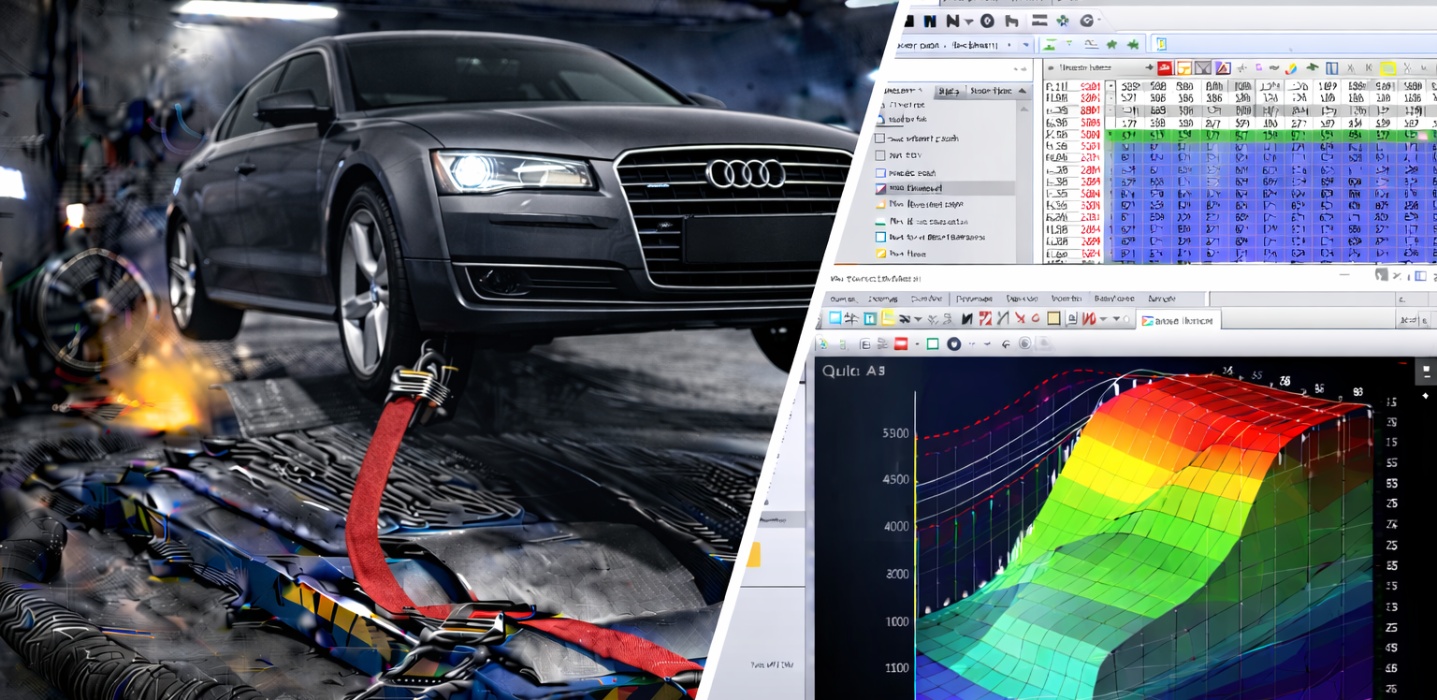Viewport: 1437px width, 700px height.
Task: Open dropdown arrow next to red W icon
Action: coord(1103,319)
